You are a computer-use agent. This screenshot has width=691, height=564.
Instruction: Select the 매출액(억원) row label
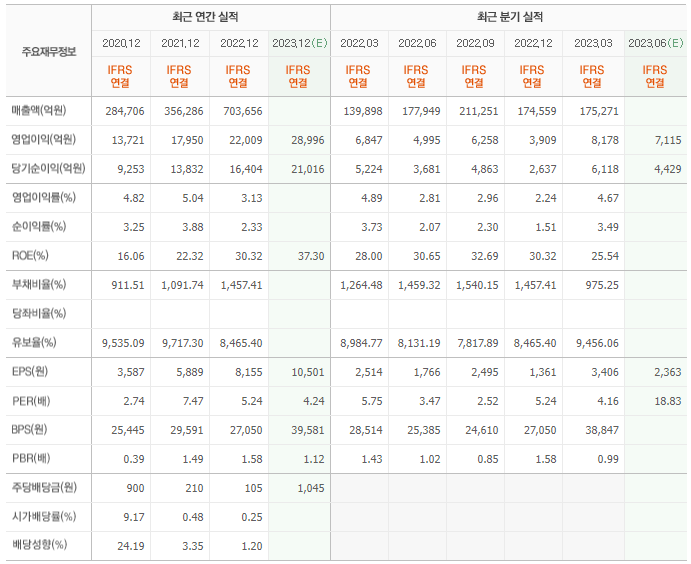tap(39, 111)
